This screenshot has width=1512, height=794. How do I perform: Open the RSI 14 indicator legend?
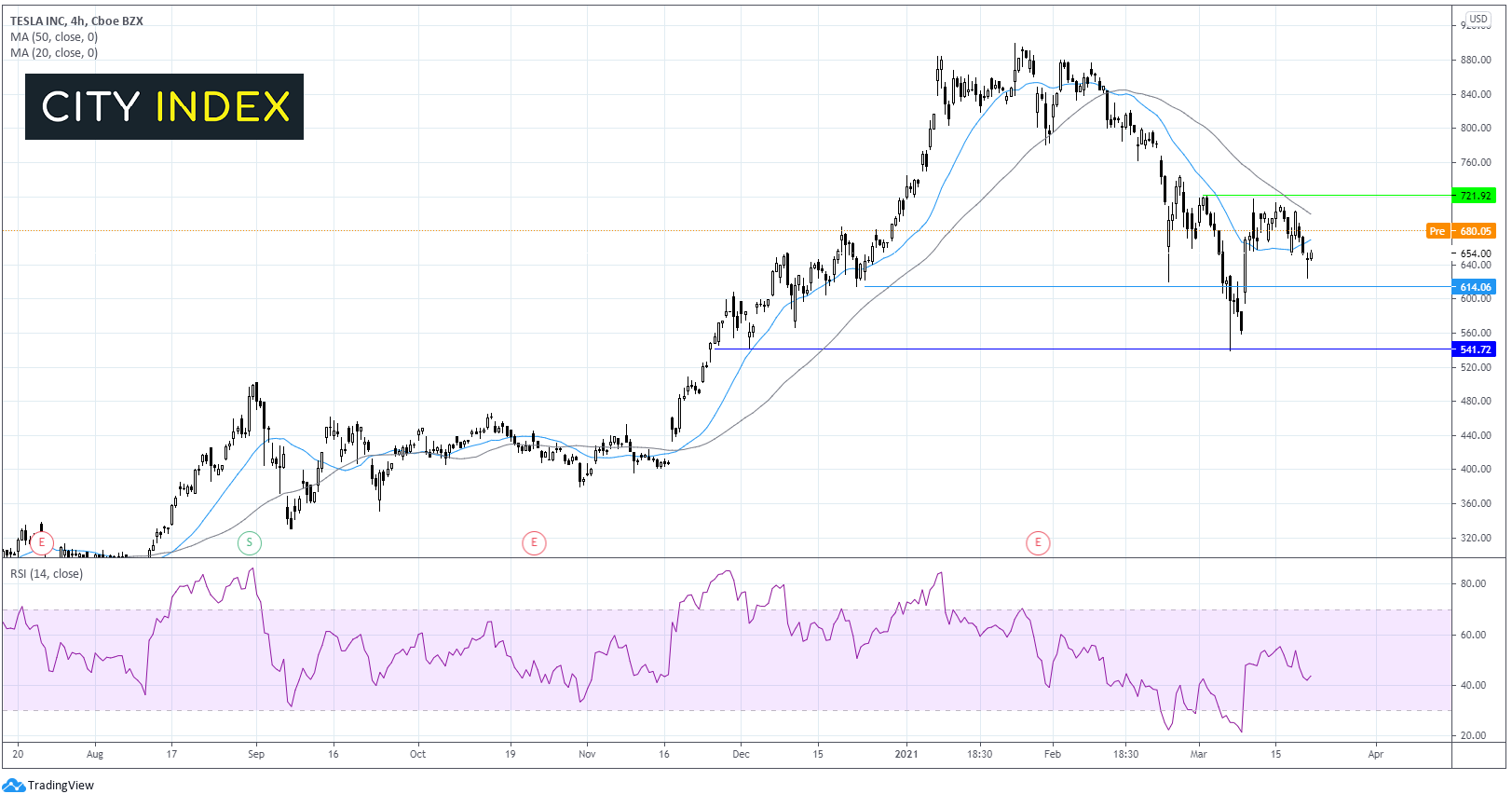[x=47, y=574]
